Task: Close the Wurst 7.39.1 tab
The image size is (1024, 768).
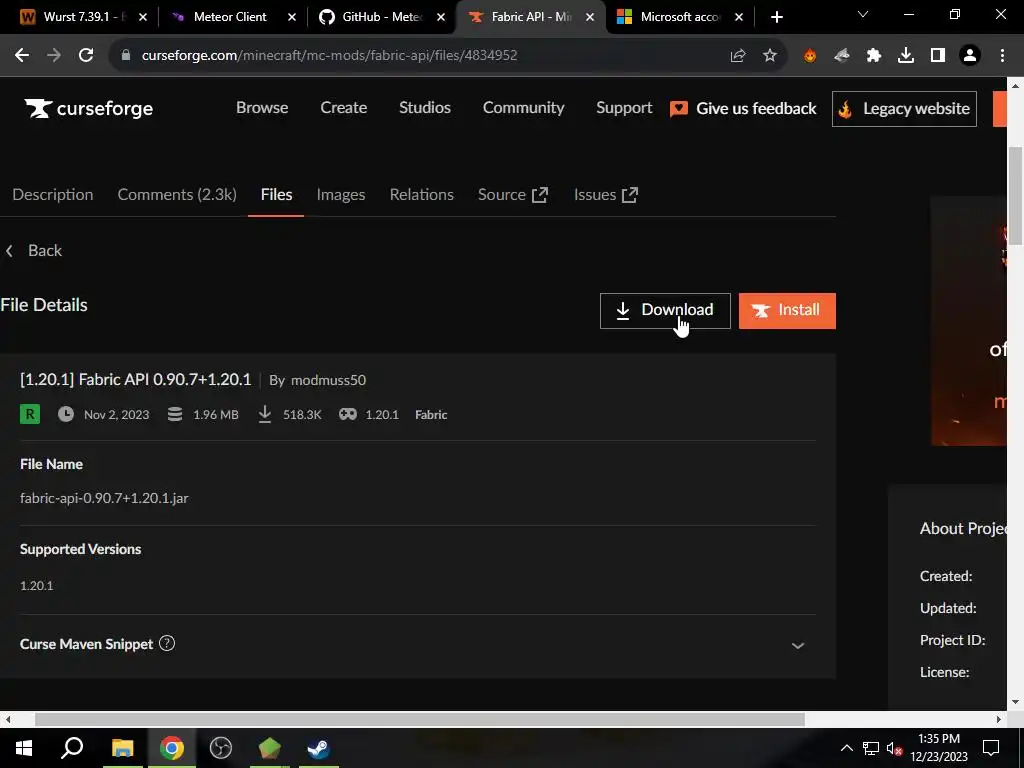Action: (142, 17)
